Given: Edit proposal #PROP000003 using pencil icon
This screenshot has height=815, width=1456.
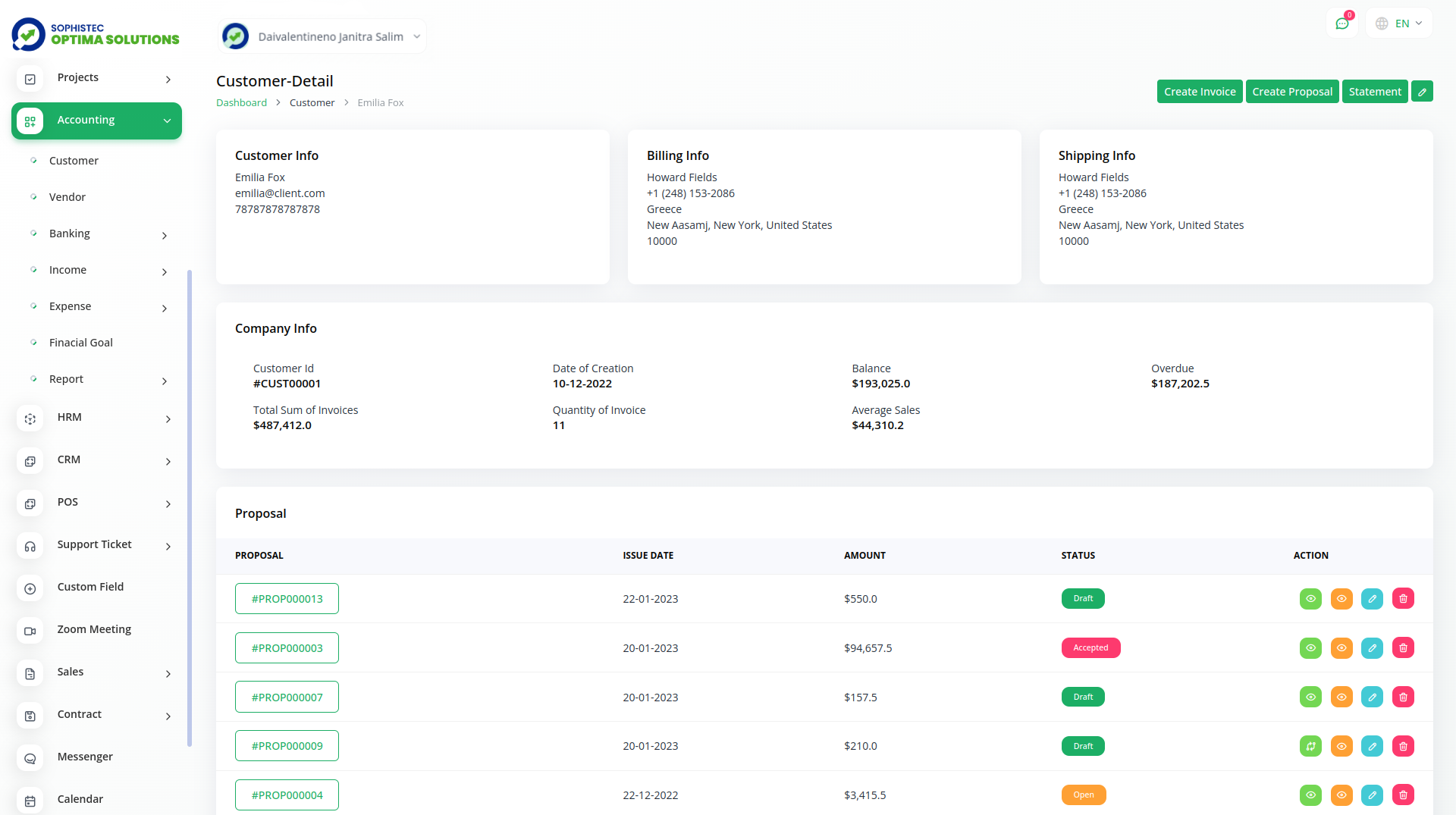Looking at the screenshot, I should click(1372, 648).
